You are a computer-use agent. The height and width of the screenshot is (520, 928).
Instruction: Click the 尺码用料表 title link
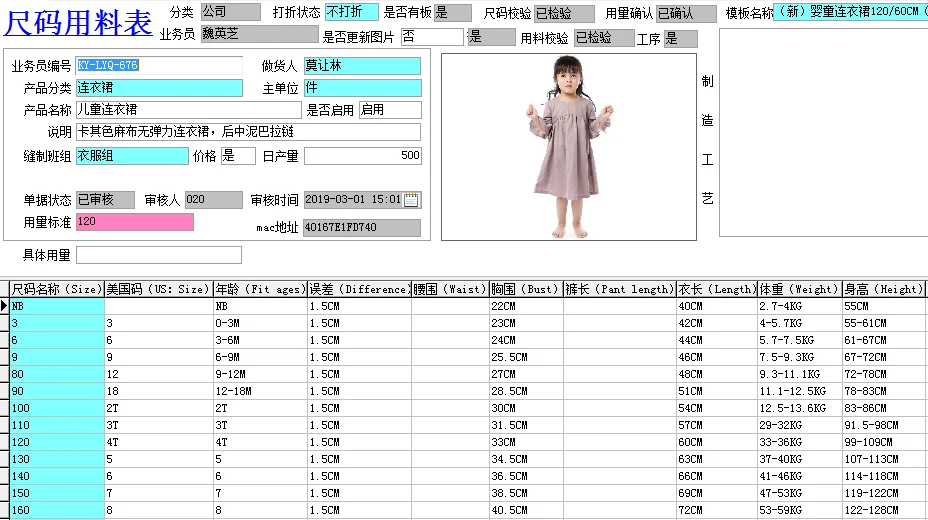tap(78, 23)
